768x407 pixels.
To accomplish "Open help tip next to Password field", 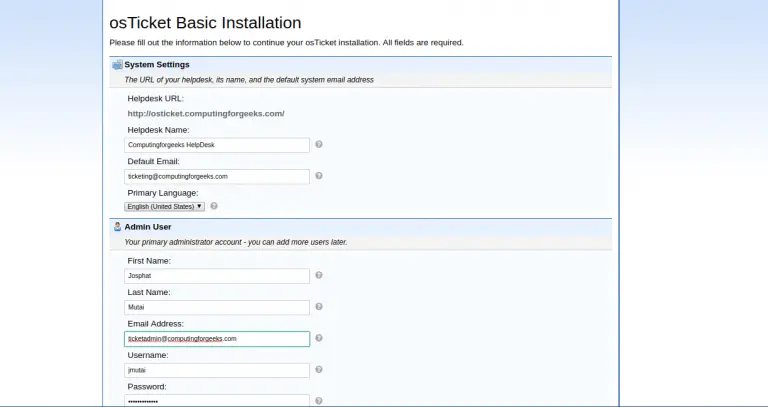I will tap(319, 401).
